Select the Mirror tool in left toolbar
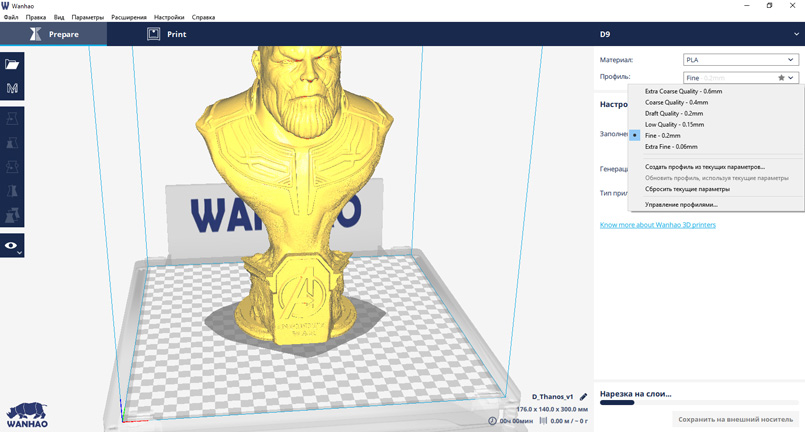 [x=12, y=191]
